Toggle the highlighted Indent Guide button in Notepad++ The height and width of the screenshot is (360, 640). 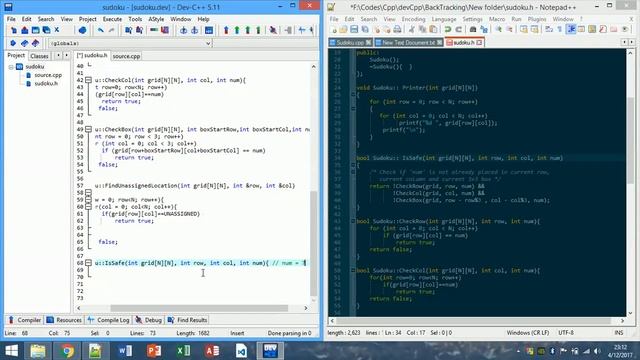pos(571,29)
